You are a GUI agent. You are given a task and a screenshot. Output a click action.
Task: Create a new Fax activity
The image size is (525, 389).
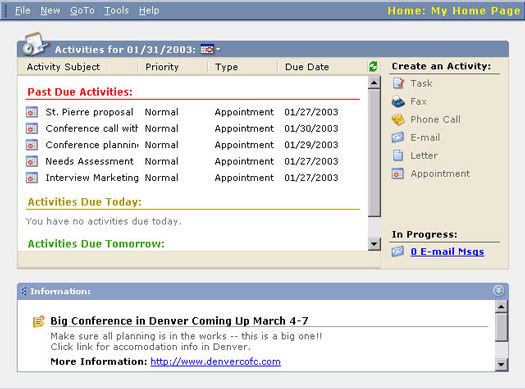pos(419,101)
